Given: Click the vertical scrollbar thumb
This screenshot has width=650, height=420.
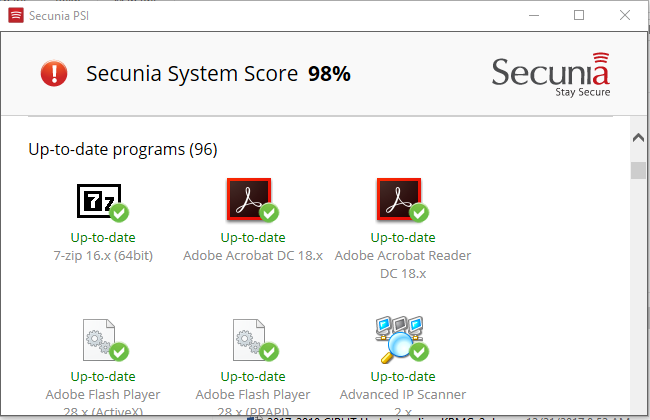Looking at the screenshot, I should point(638,170).
